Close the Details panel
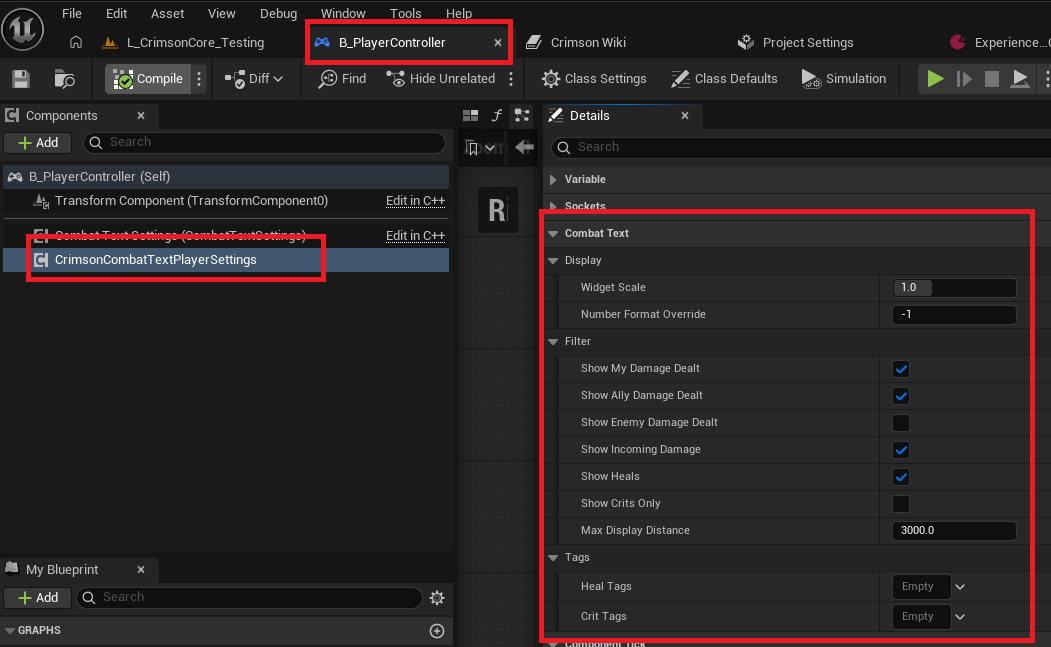The width and height of the screenshot is (1051, 647). [684, 115]
